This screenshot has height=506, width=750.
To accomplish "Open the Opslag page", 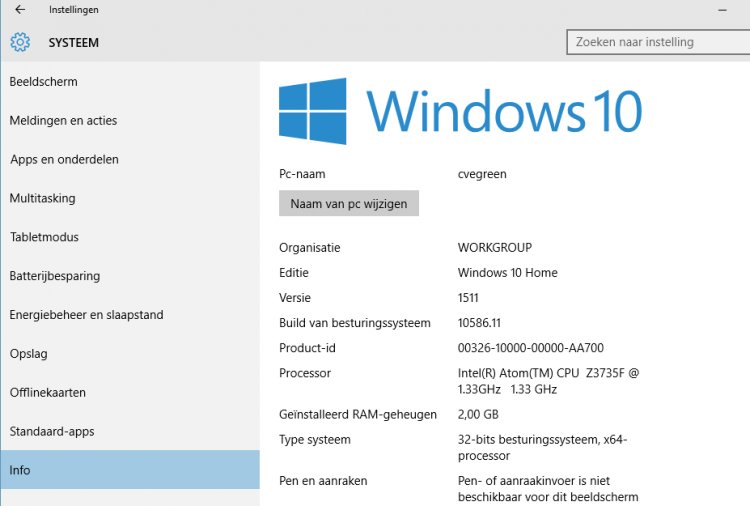I will [x=29, y=354].
